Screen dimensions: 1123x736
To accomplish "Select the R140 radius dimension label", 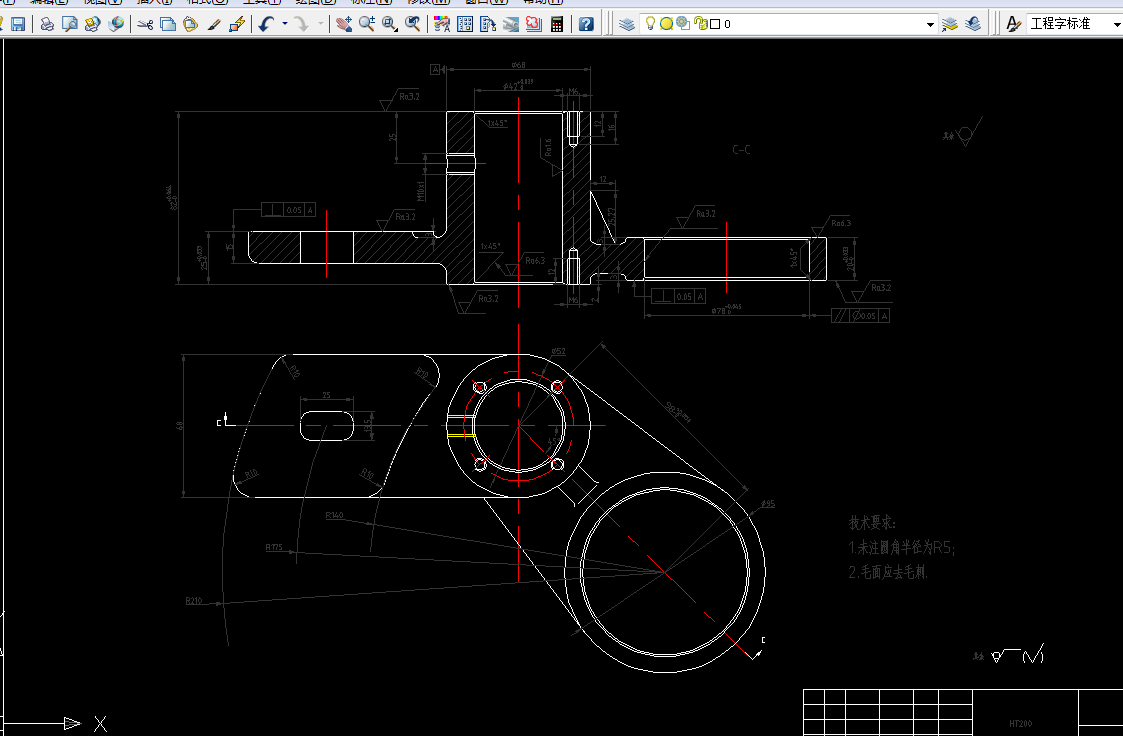I will (x=334, y=515).
